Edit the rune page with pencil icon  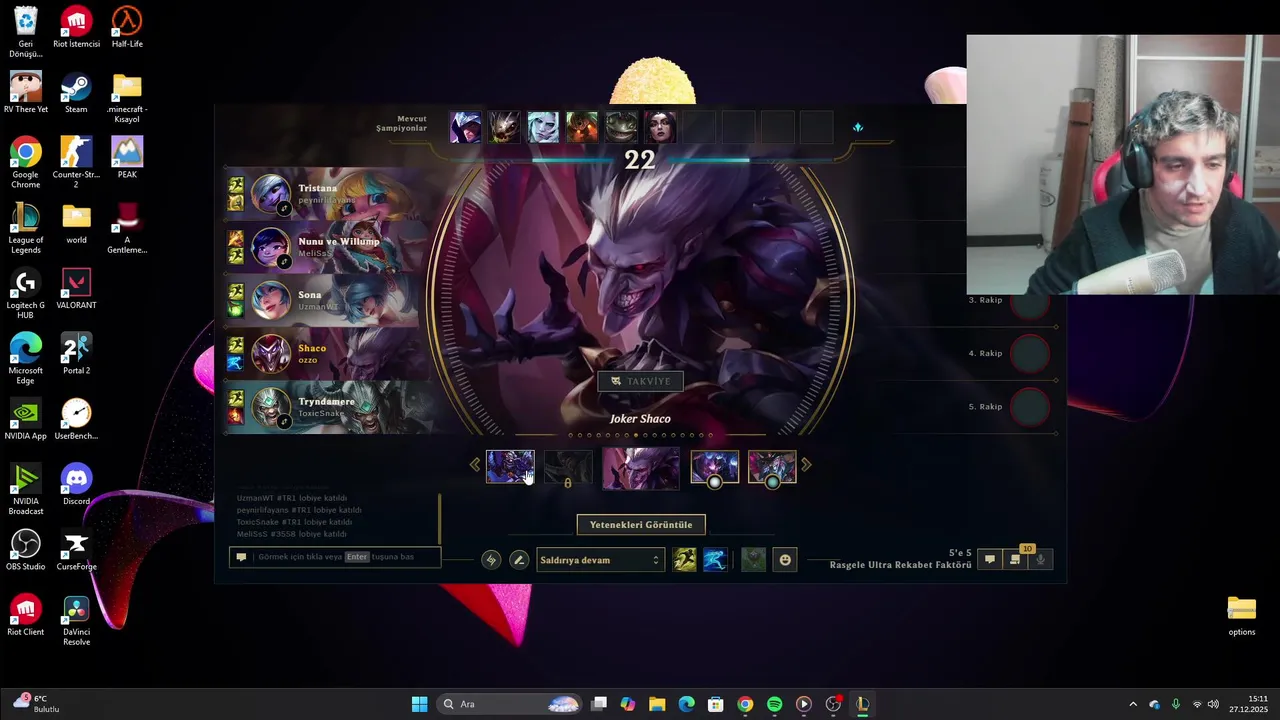click(519, 560)
